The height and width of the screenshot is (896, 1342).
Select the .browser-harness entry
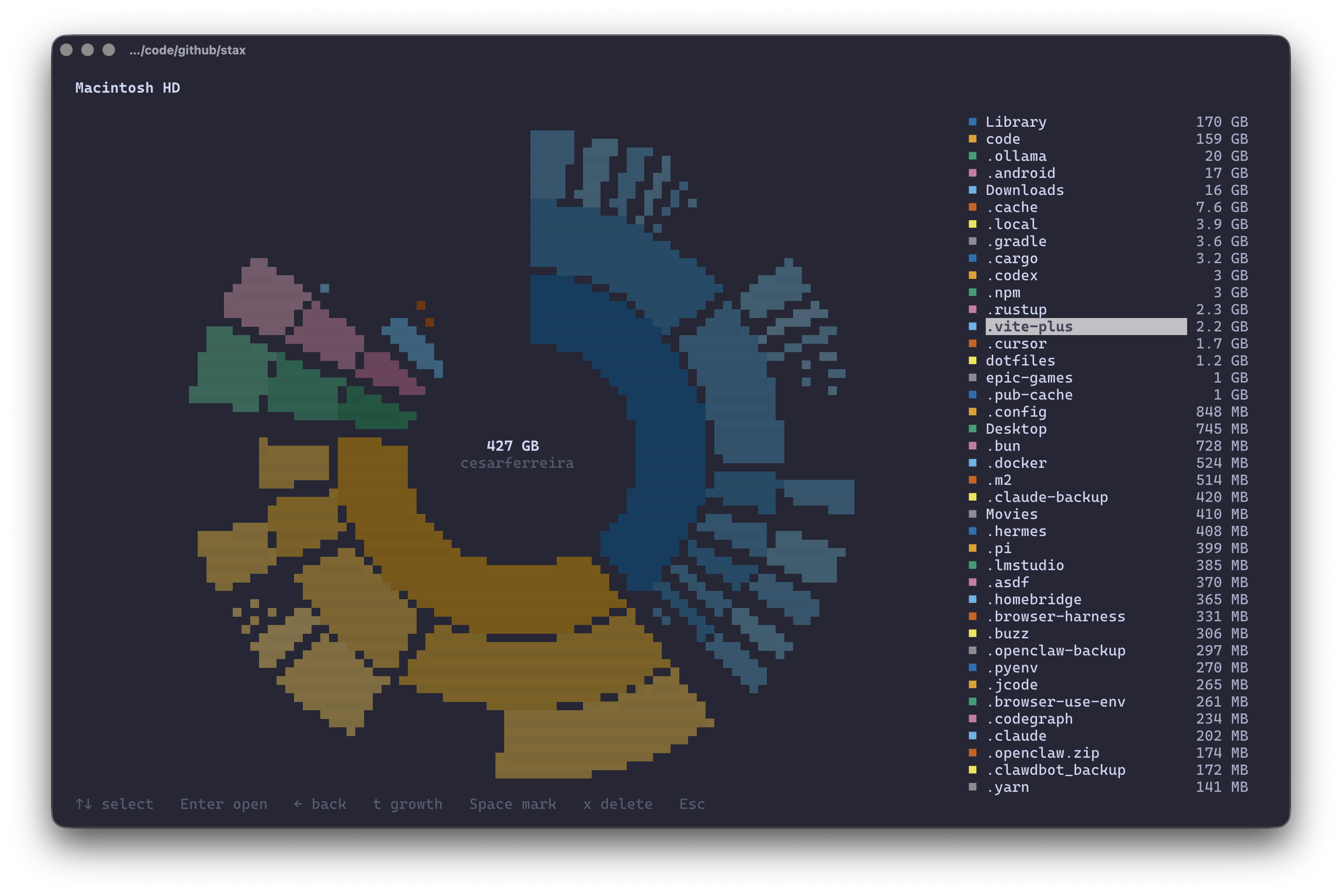pos(1108,617)
